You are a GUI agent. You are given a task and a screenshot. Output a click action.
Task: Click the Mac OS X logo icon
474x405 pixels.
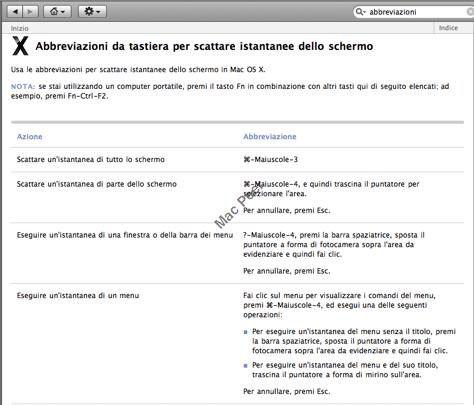[x=20, y=46]
